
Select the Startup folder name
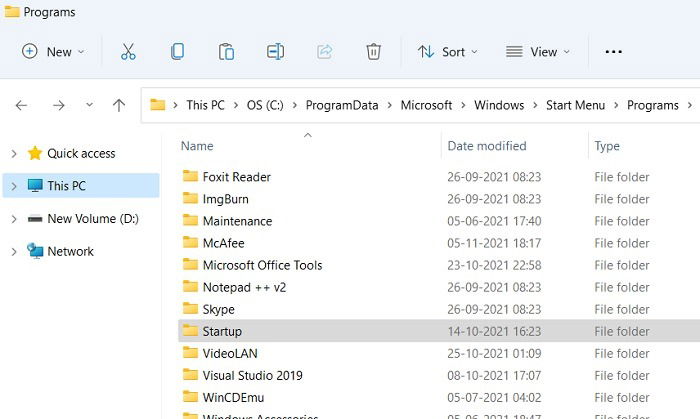click(x=222, y=332)
